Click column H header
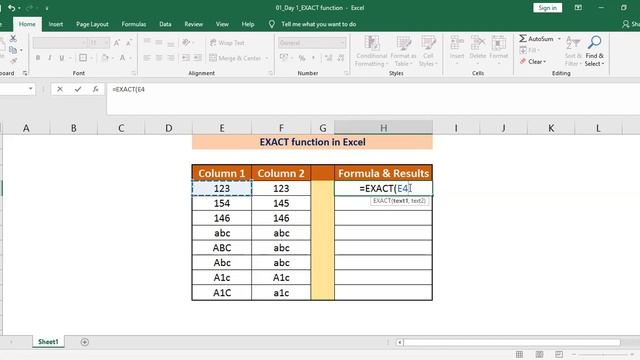Viewport: 640px width, 360px height. 383,128
